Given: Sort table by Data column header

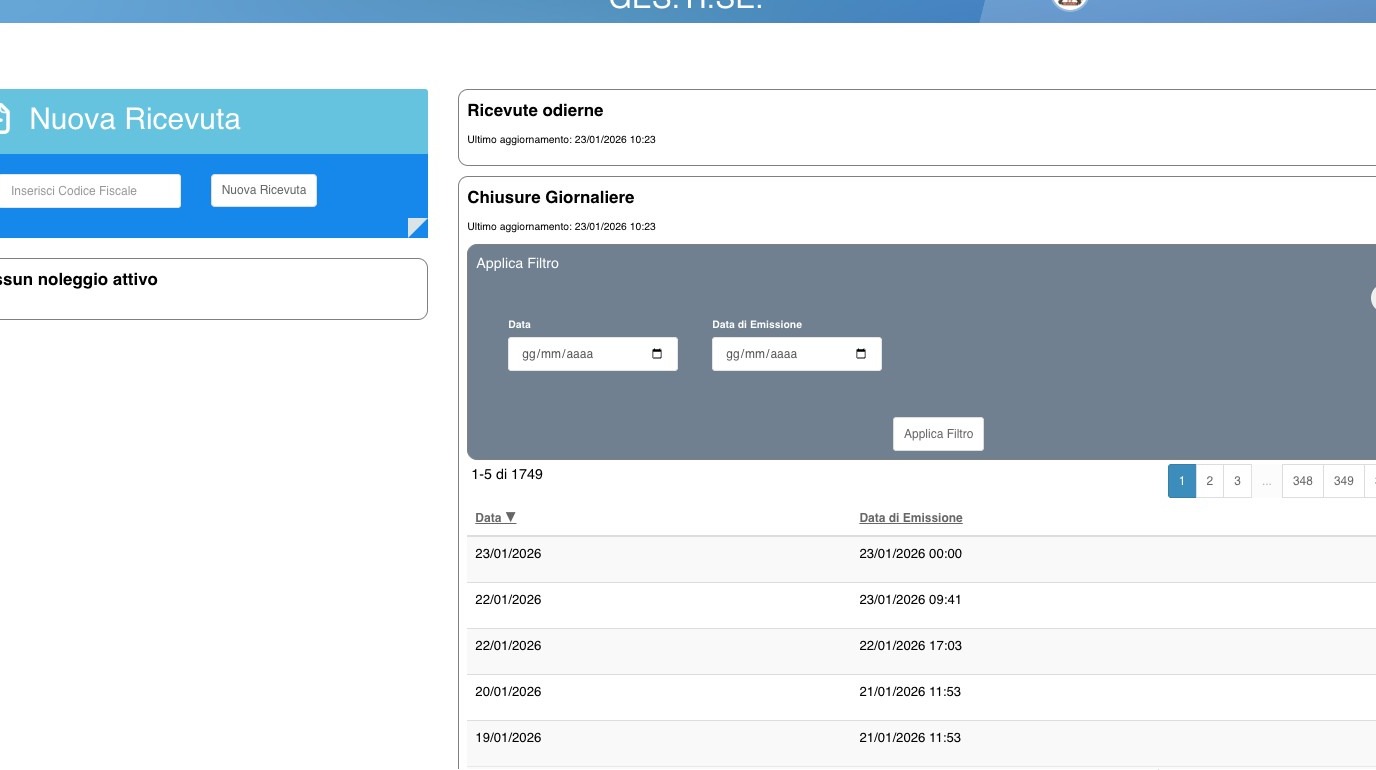Looking at the screenshot, I should pos(488,518).
